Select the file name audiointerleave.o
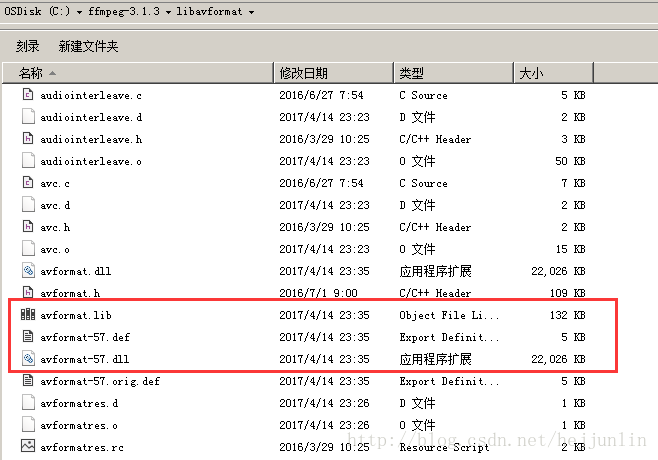658x460 pixels. click(x=91, y=161)
